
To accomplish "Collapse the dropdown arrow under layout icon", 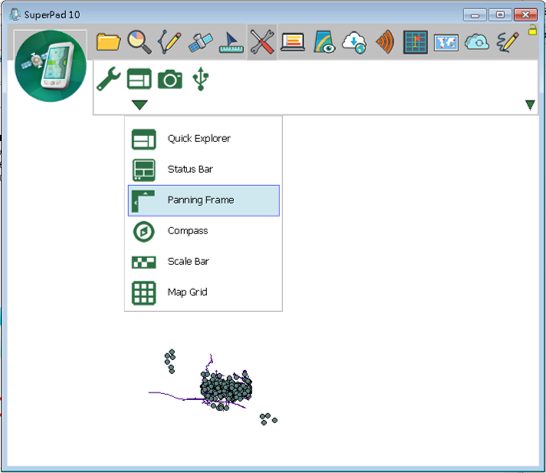I will [140, 104].
